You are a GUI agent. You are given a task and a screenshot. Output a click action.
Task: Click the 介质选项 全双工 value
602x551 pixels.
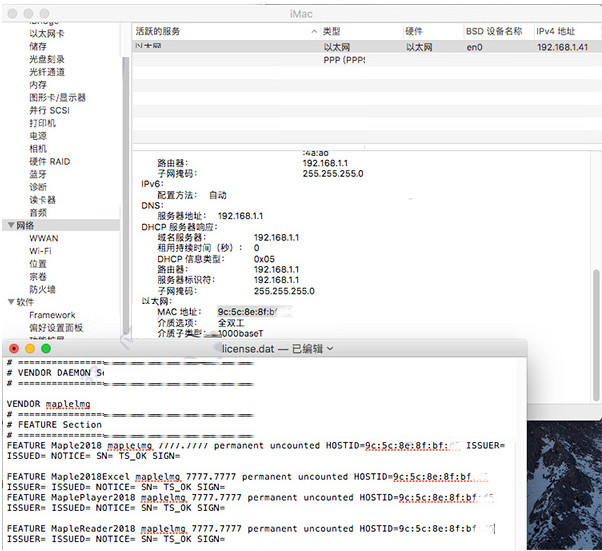[x=231, y=323]
